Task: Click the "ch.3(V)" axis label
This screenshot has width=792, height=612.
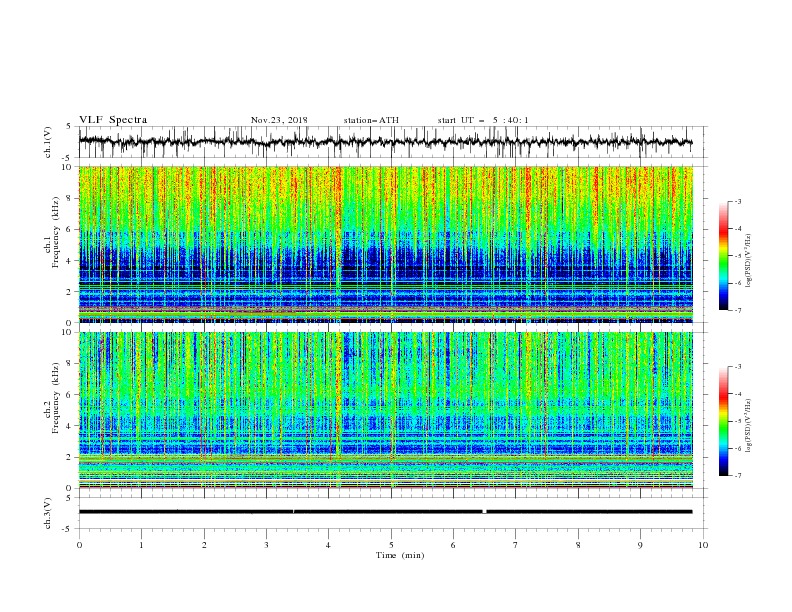Action: [48, 513]
